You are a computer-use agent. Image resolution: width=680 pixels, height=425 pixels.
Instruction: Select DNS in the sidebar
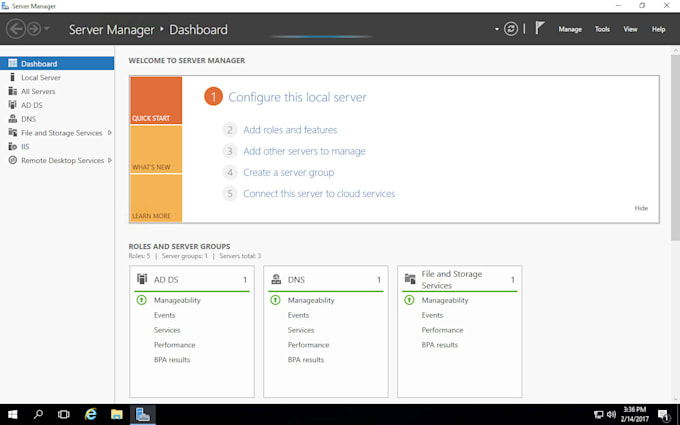(57, 119)
